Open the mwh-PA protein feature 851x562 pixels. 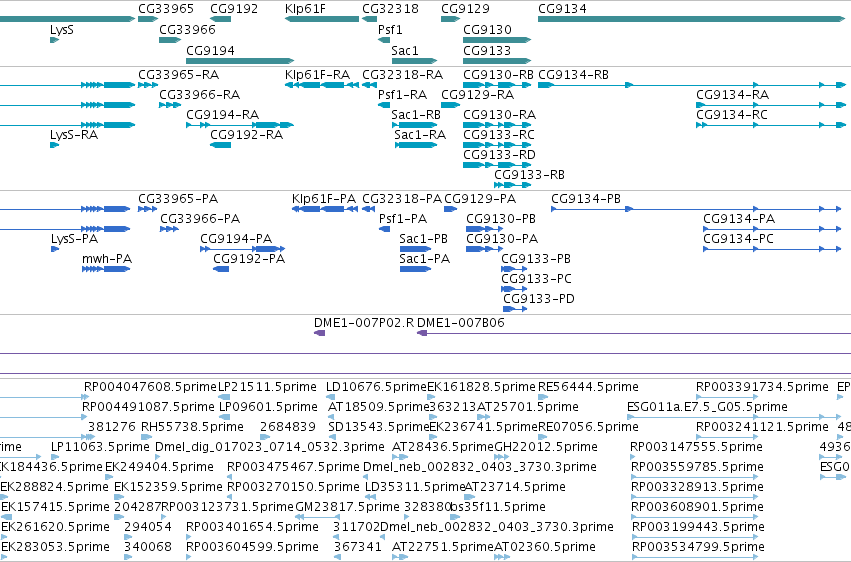tap(106, 269)
